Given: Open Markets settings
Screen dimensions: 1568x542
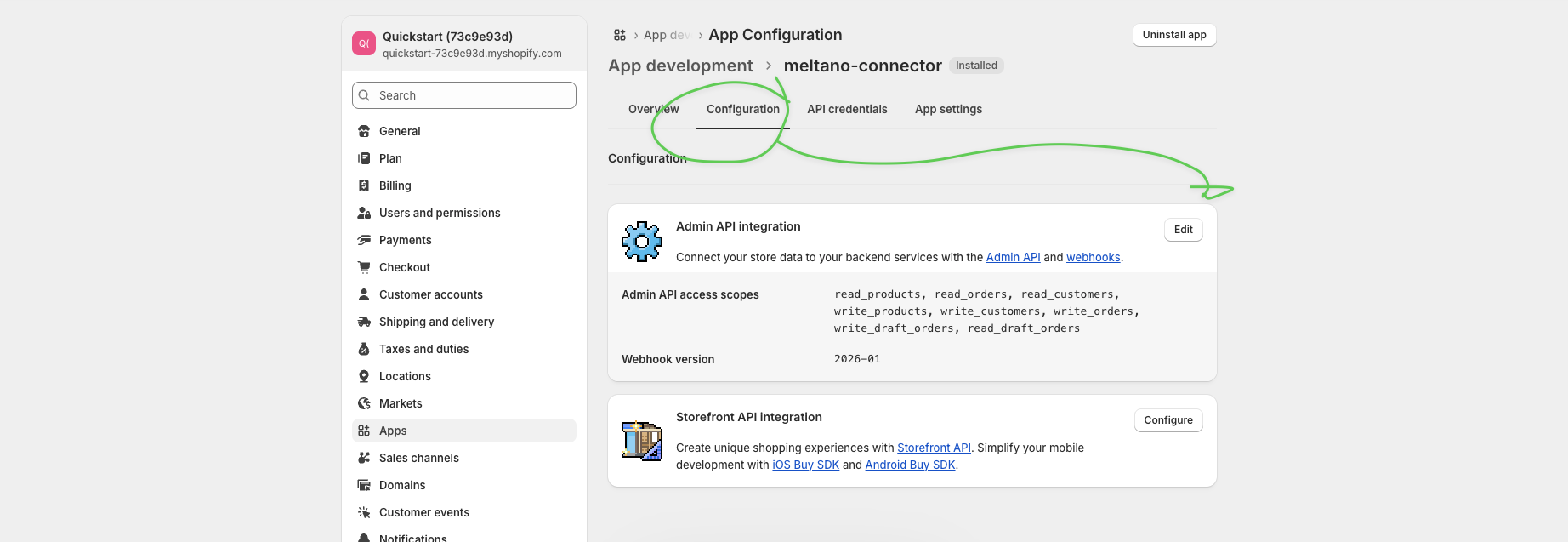Looking at the screenshot, I should pos(464,403).
